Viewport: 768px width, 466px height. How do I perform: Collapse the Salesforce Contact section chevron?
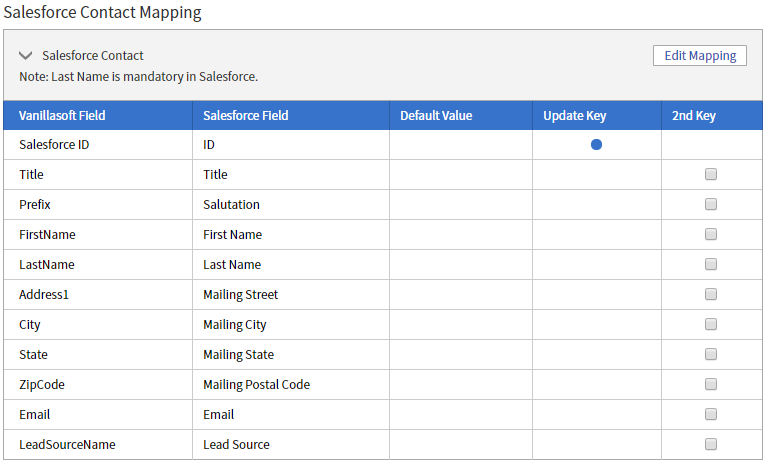point(25,55)
